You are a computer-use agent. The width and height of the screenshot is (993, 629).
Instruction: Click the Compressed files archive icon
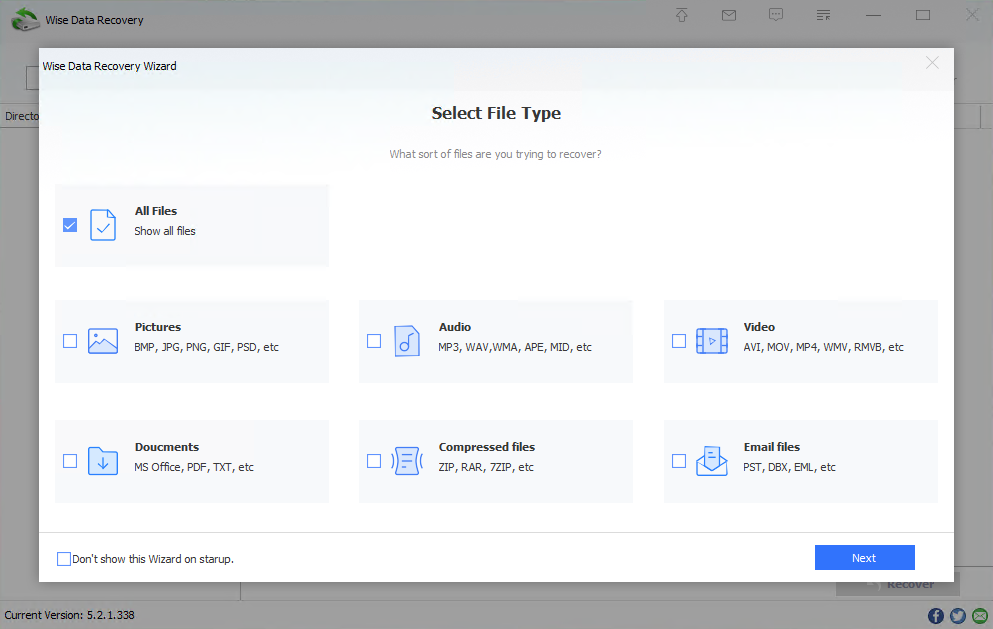(x=407, y=461)
